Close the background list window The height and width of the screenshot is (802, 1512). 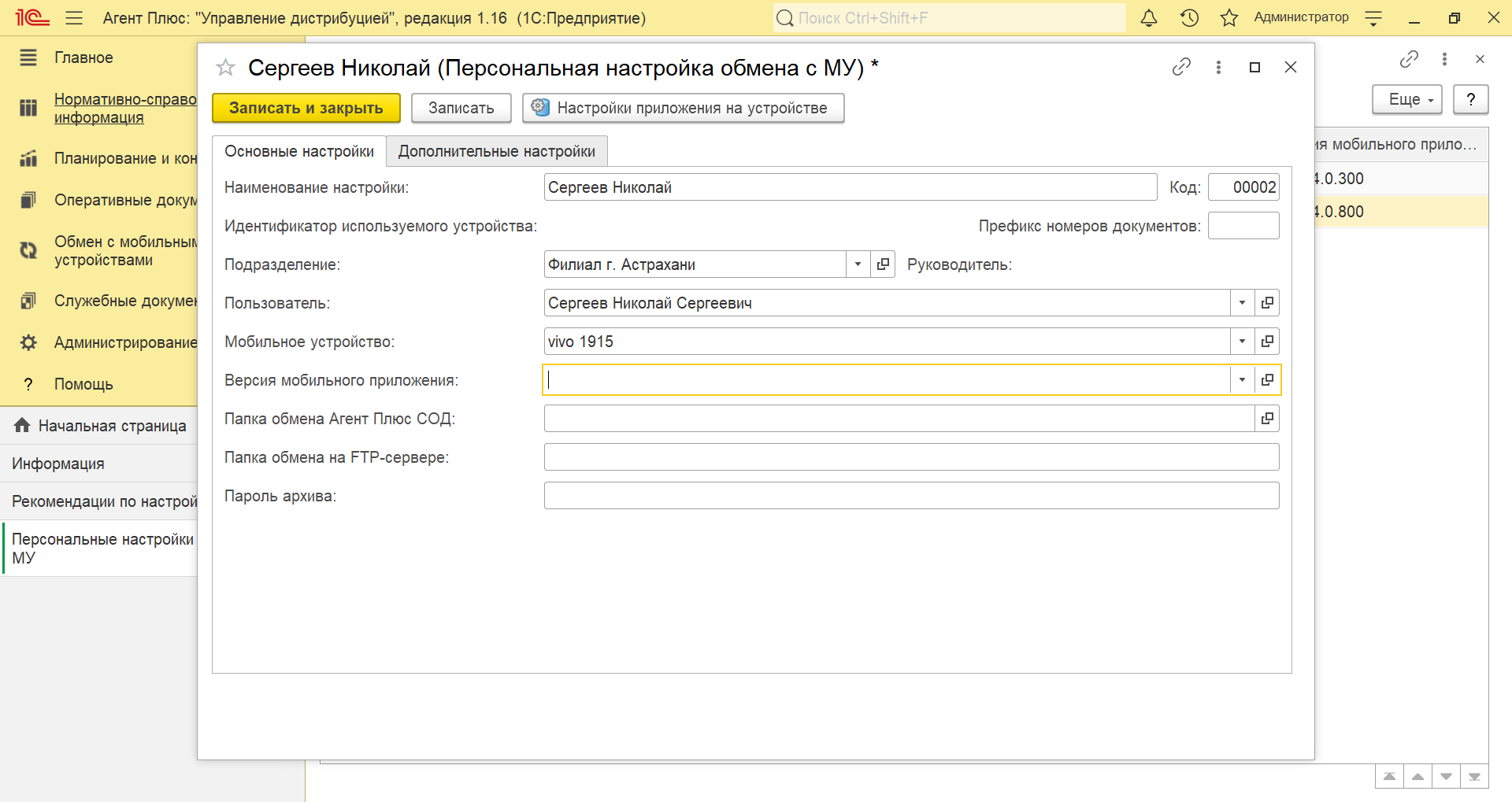coord(1480,59)
